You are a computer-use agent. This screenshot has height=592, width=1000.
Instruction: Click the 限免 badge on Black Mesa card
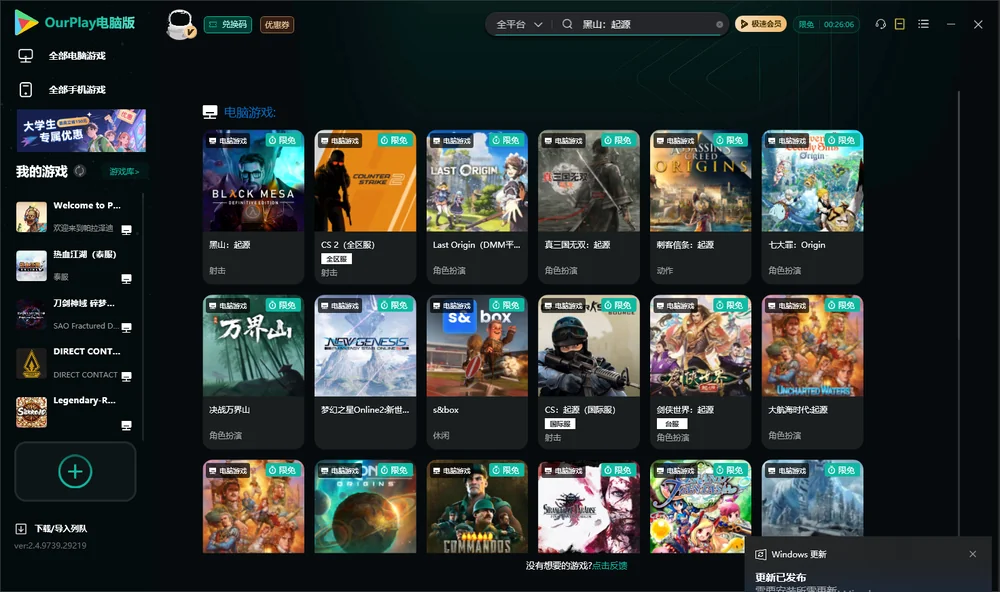point(283,140)
